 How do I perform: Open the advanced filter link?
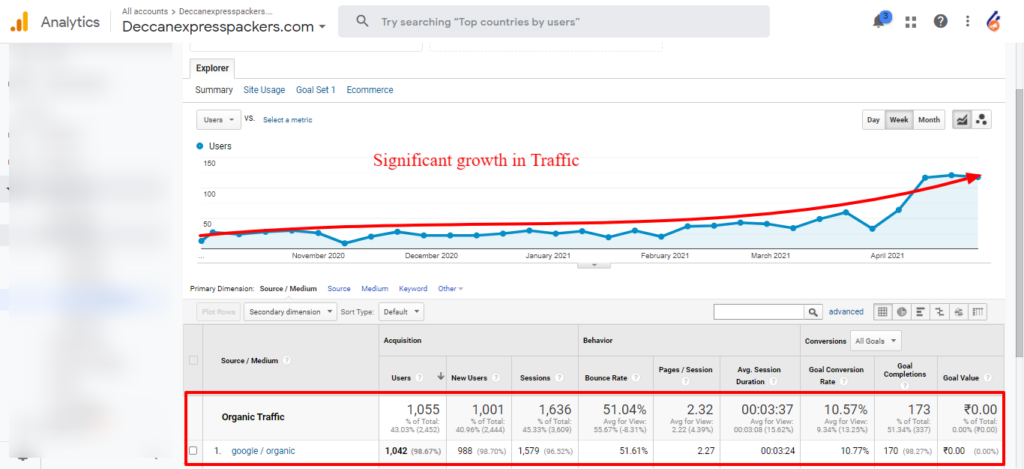[x=846, y=312]
